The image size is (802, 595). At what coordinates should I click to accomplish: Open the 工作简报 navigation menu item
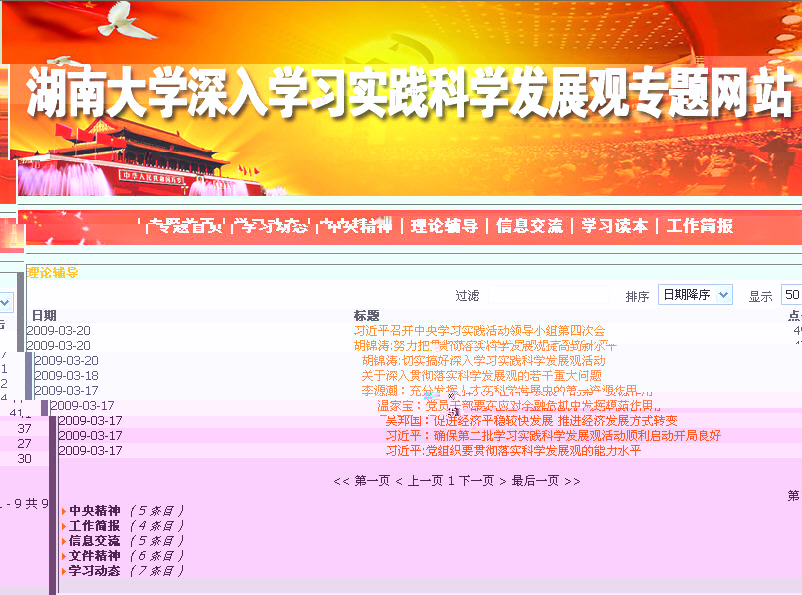[x=700, y=226]
